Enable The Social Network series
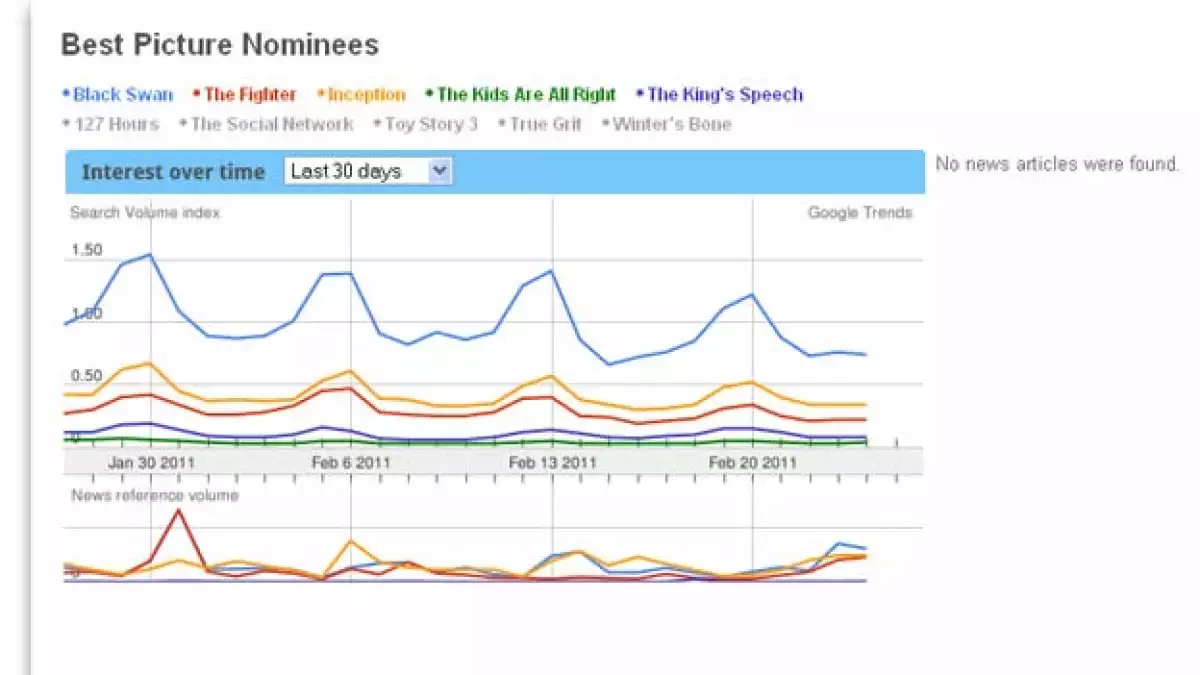Screen dimensions: 1200x675 coord(271,124)
